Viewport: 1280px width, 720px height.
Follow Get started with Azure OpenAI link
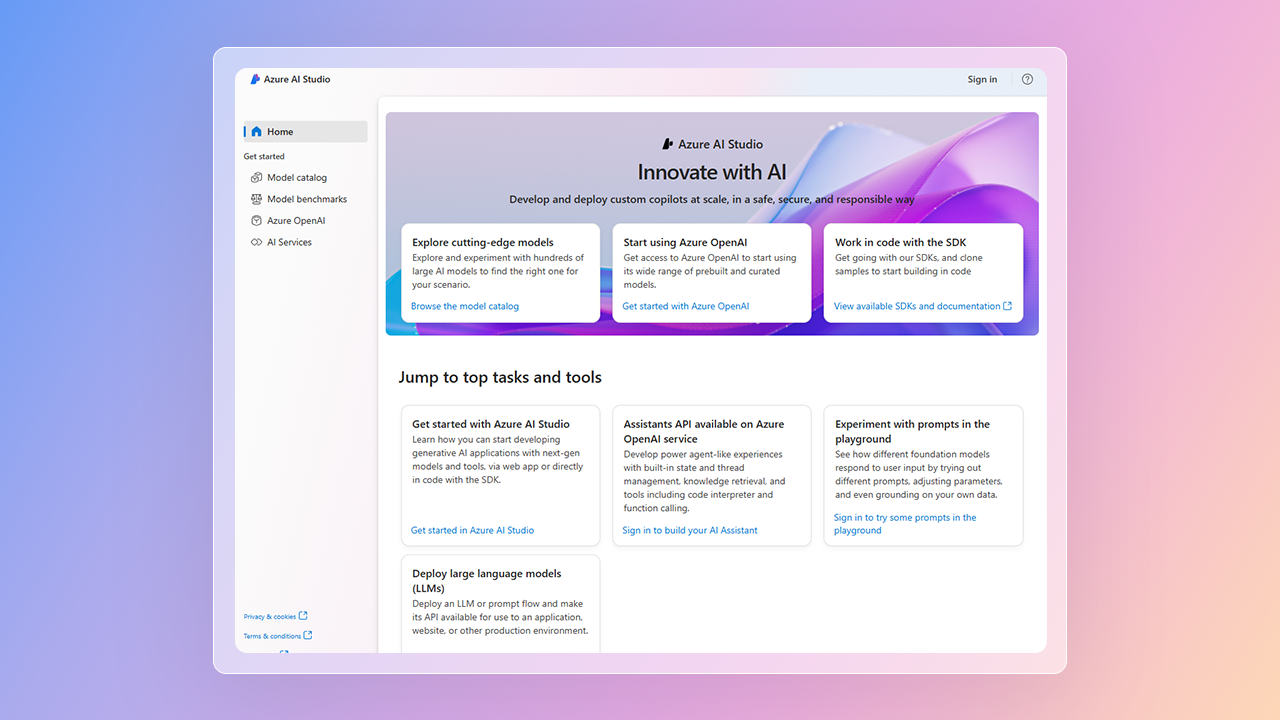pos(685,306)
